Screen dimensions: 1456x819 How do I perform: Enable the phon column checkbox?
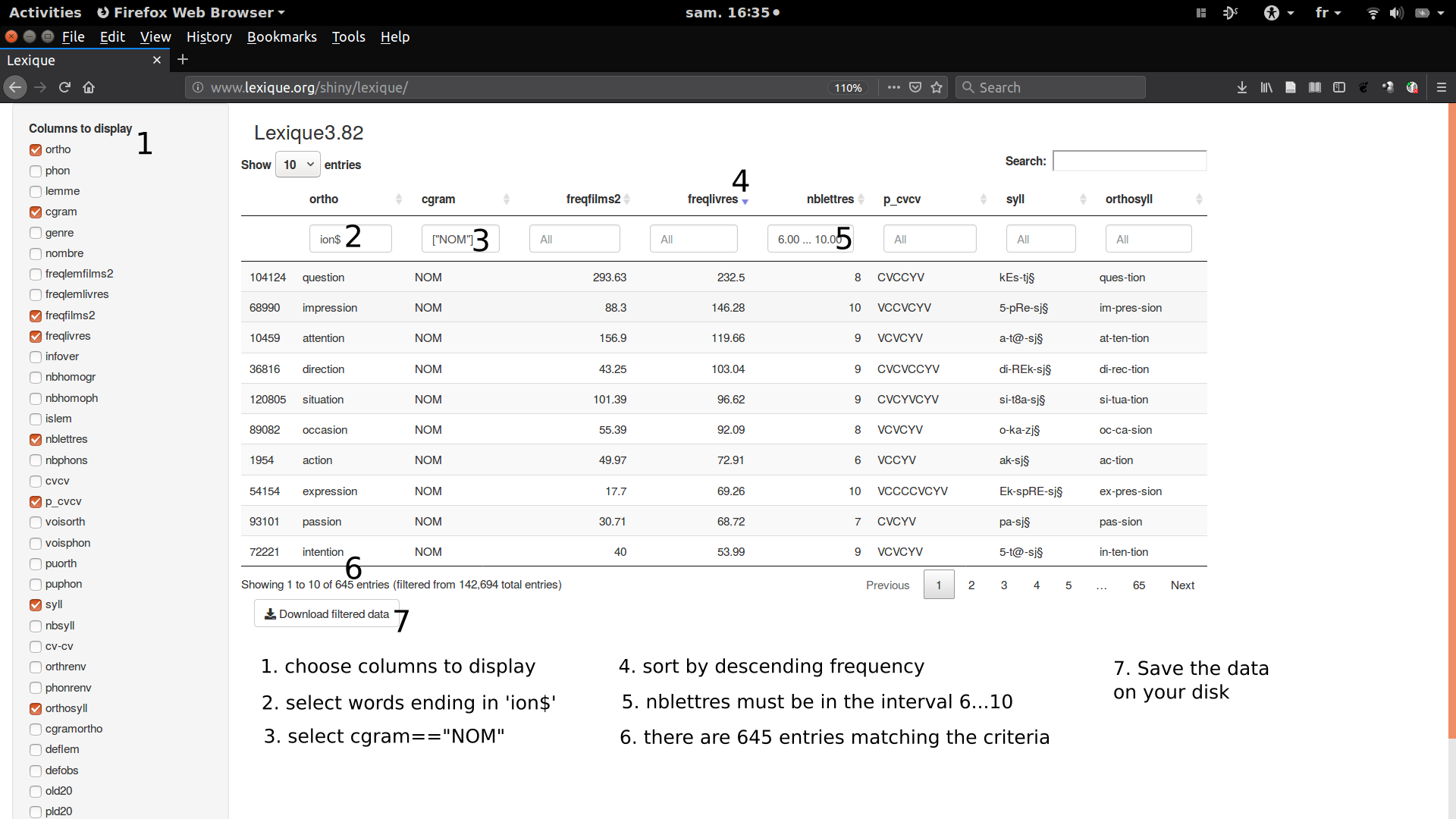36,171
